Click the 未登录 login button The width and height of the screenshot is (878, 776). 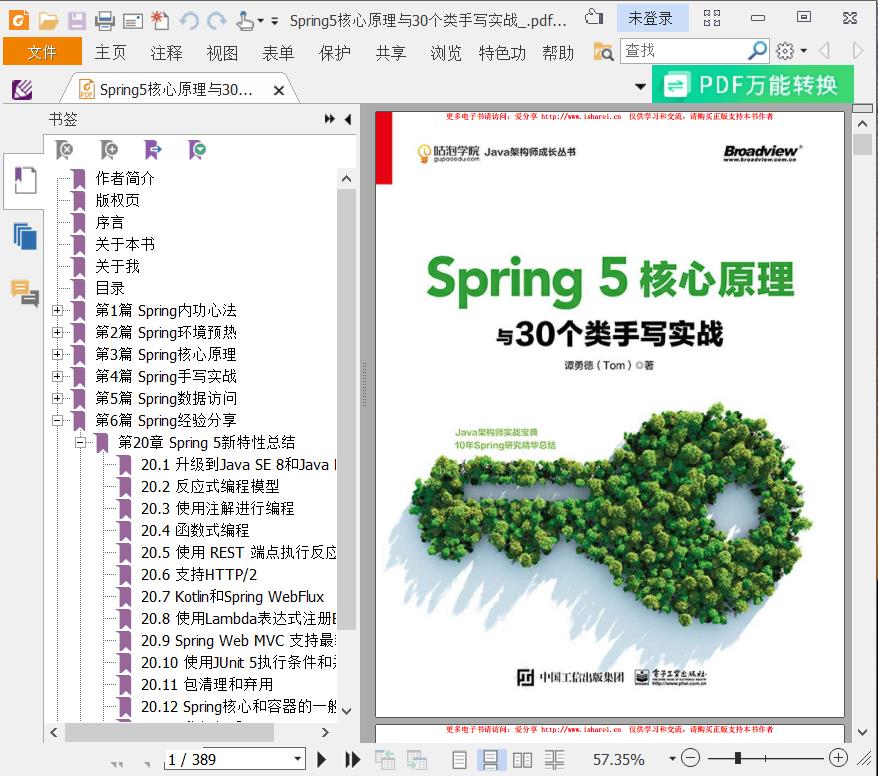[x=651, y=18]
